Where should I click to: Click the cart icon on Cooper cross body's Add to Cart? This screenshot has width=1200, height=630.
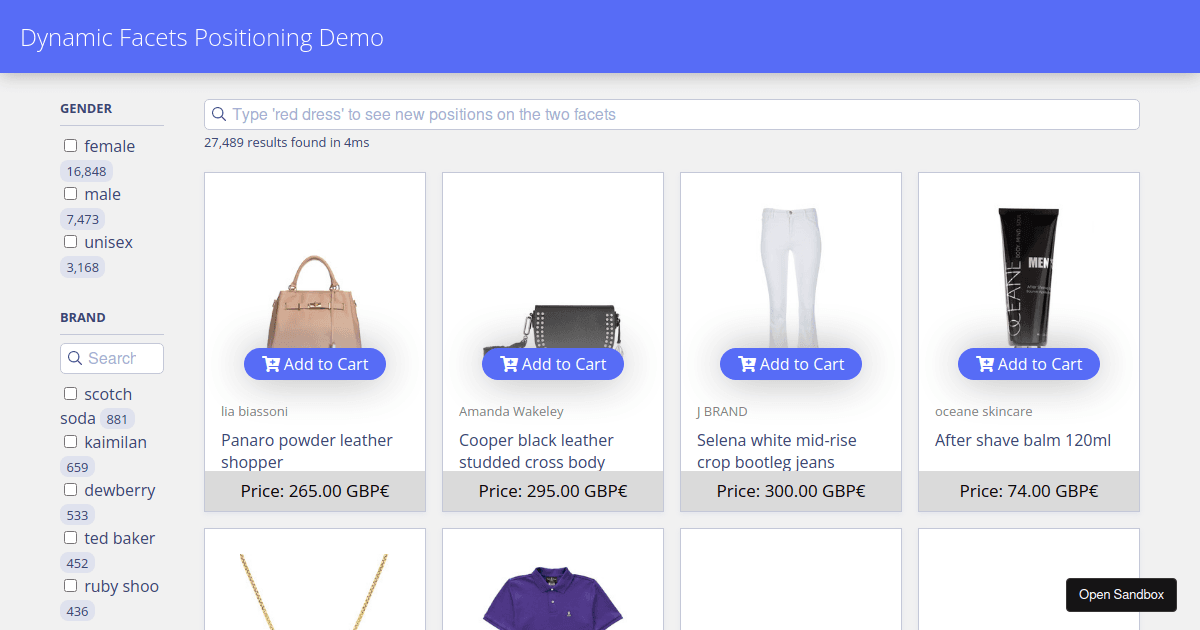coord(509,364)
